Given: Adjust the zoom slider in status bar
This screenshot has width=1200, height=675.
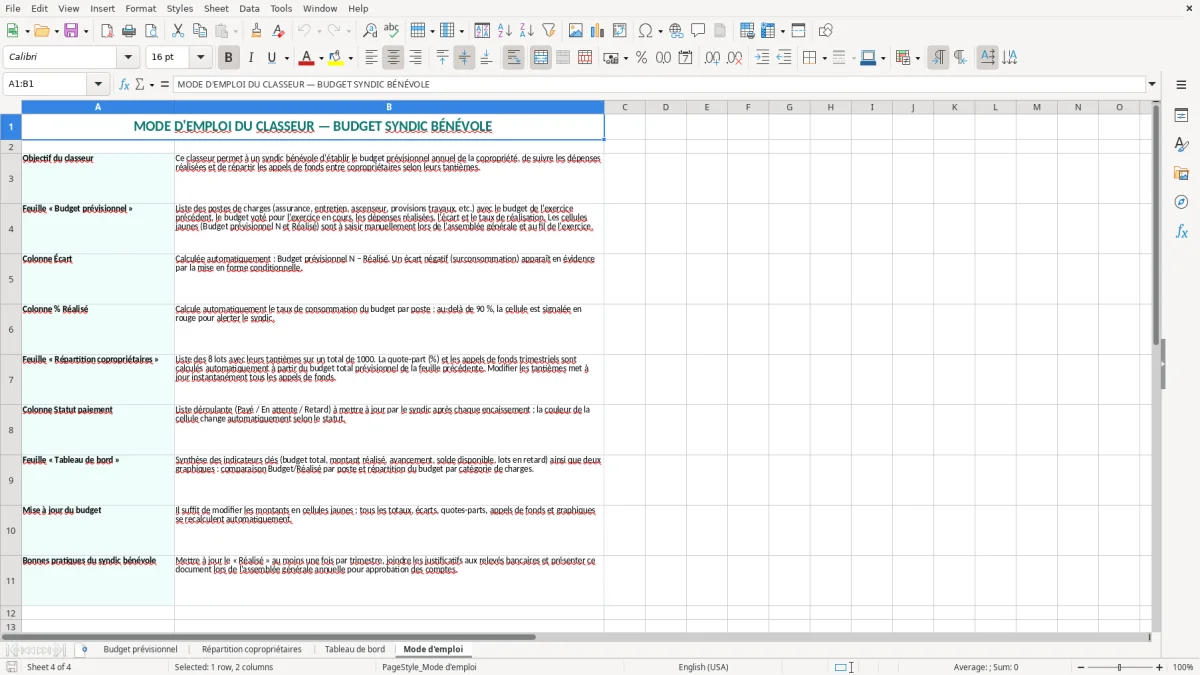Looking at the screenshot, I should click(1120, 667).
